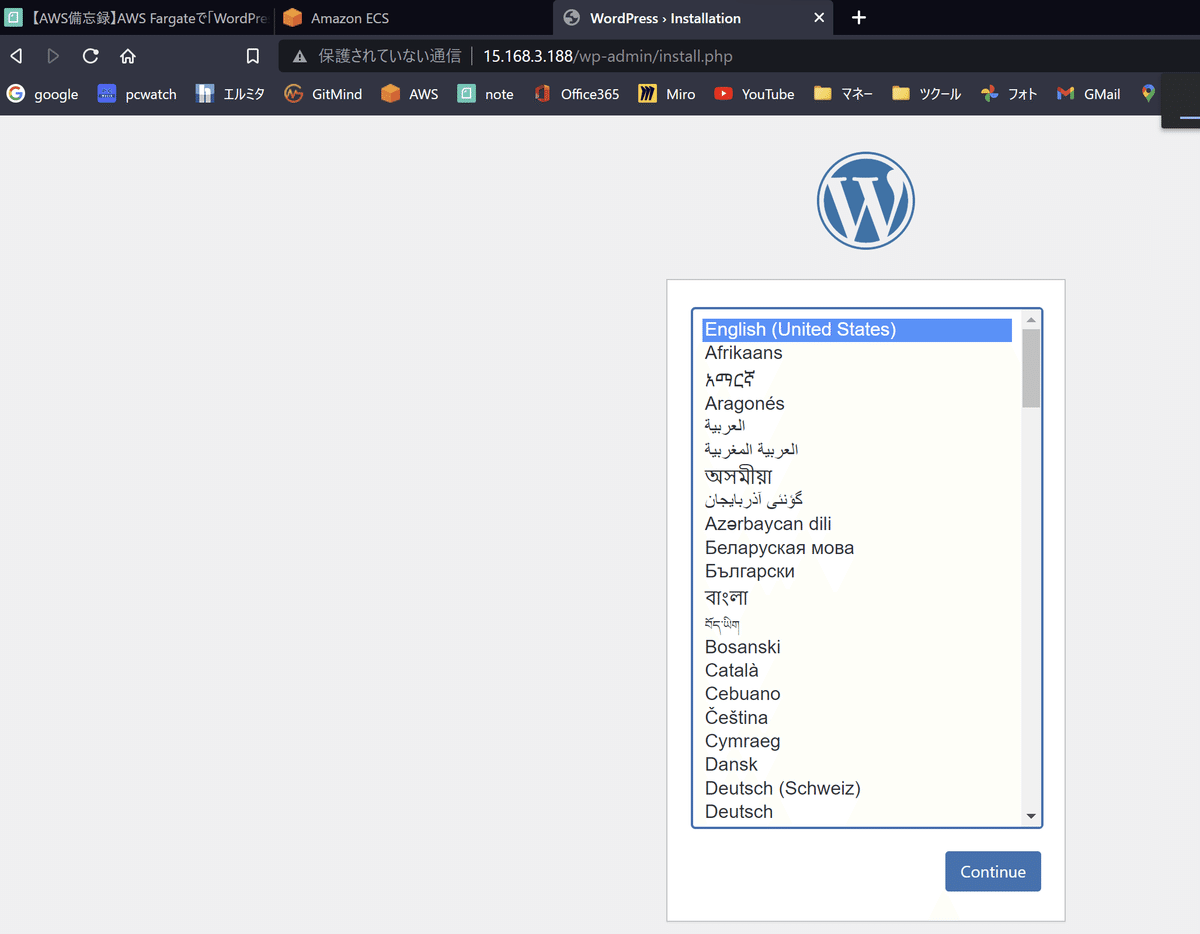1200x934 pixels.
Task: Select Bosanski in the language list
Action: pyautogui.click(x=857, y=647)
